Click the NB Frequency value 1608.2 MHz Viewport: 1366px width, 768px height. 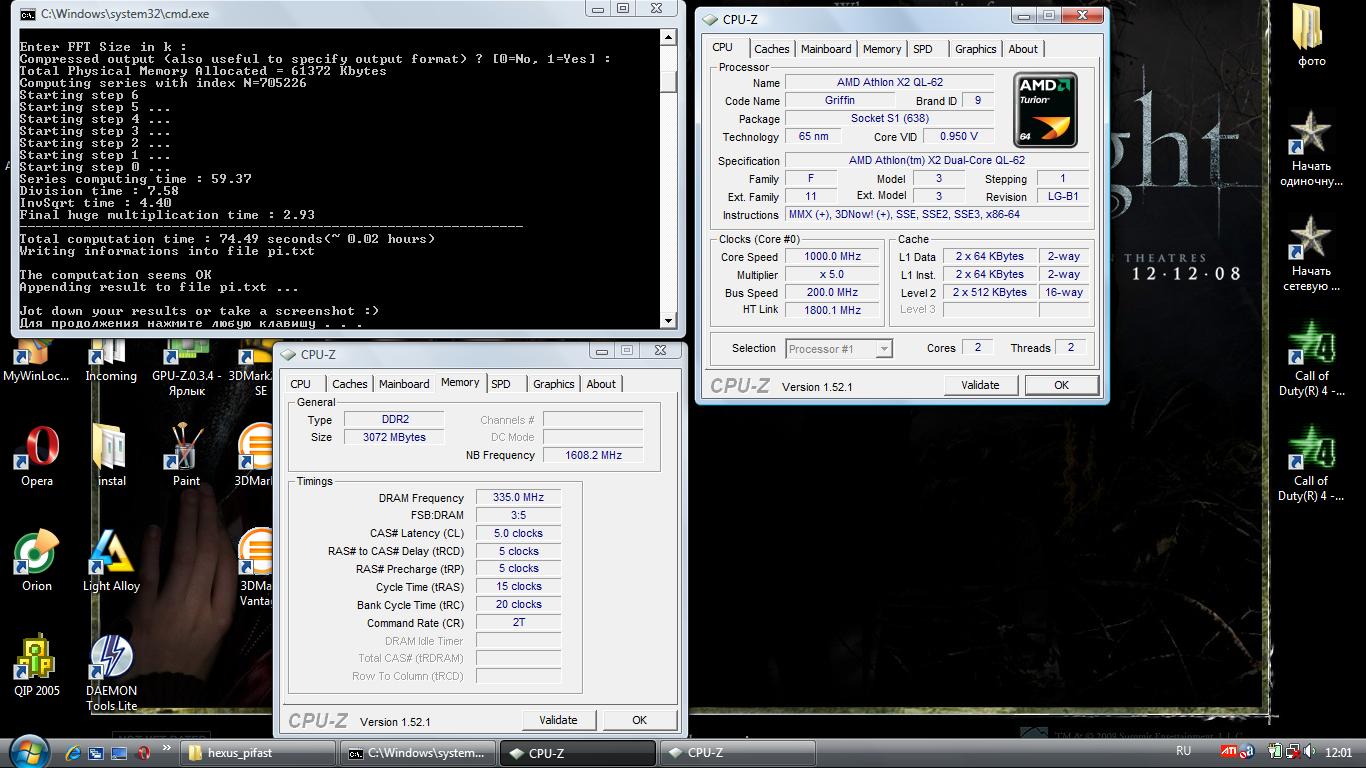(593, 455)
